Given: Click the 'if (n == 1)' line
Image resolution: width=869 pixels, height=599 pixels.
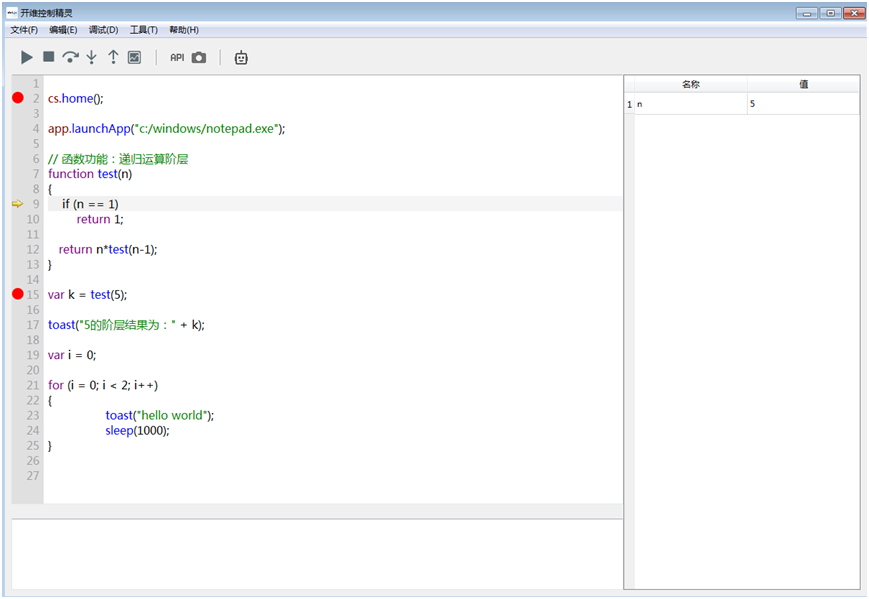Looking at the screenshot, I should pyautogui.click(x=90, y=204).
